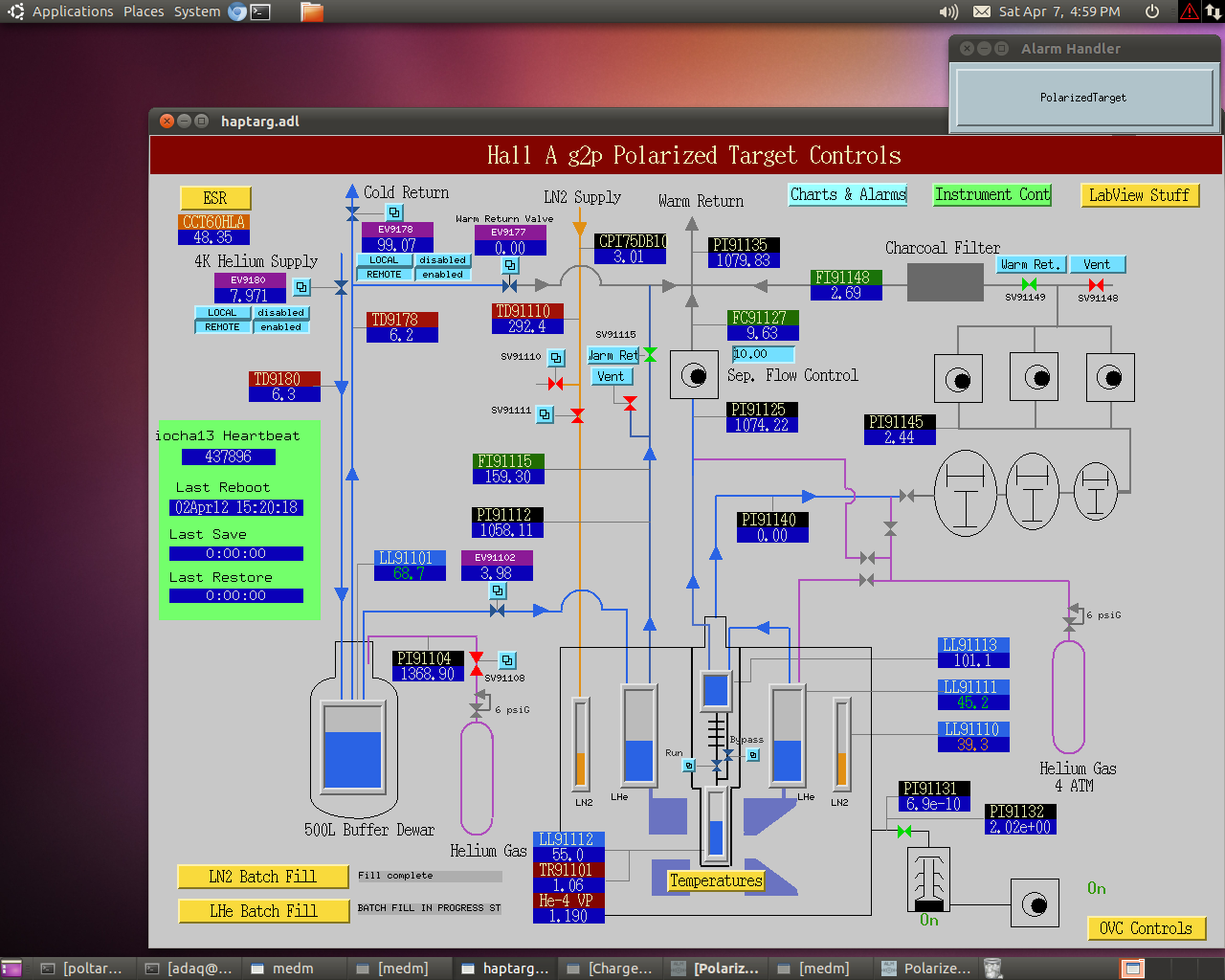
Task: Open related display icon below EV91102
Action: [498, 590]
